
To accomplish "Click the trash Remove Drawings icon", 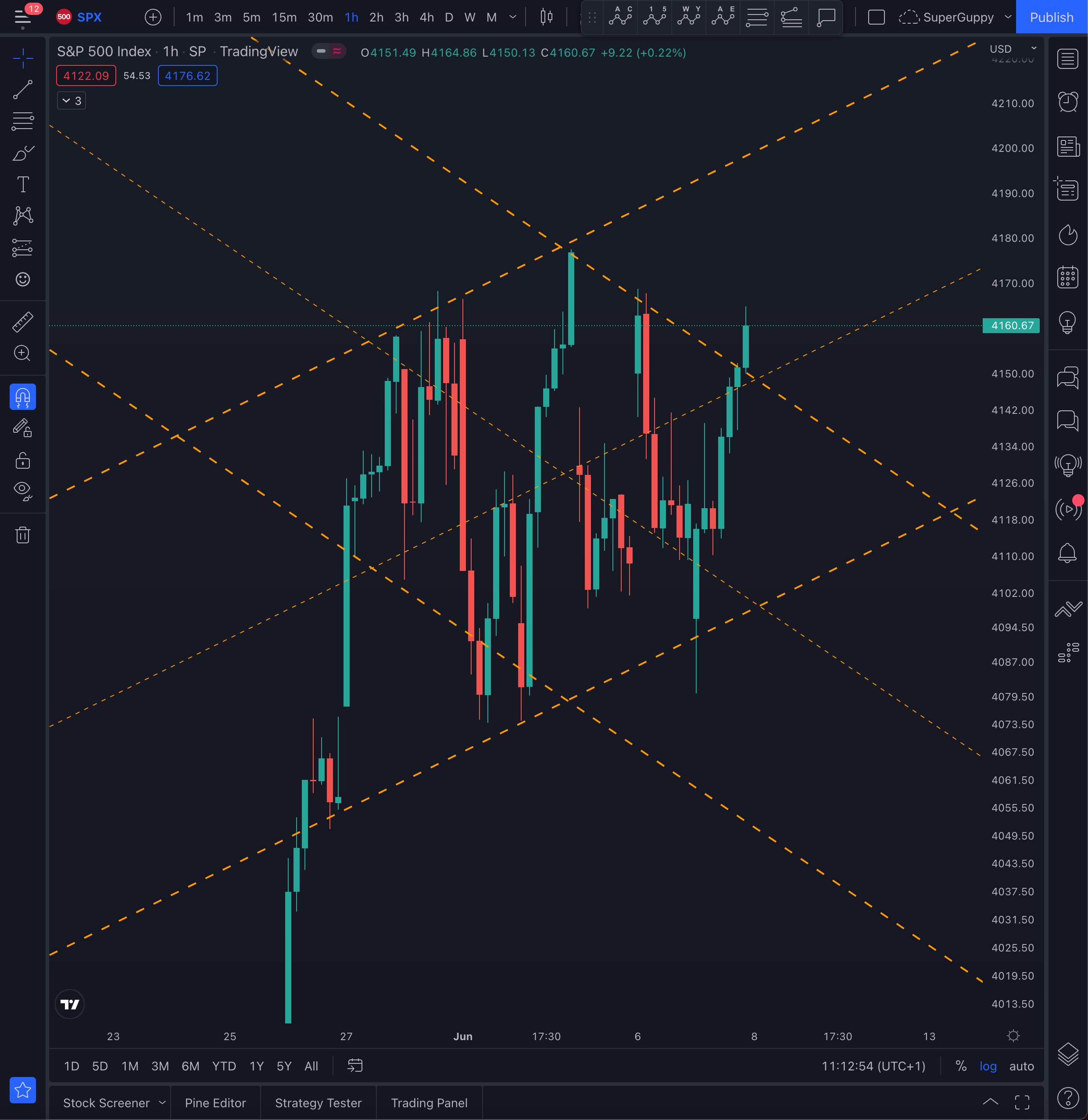I will 23,535.
